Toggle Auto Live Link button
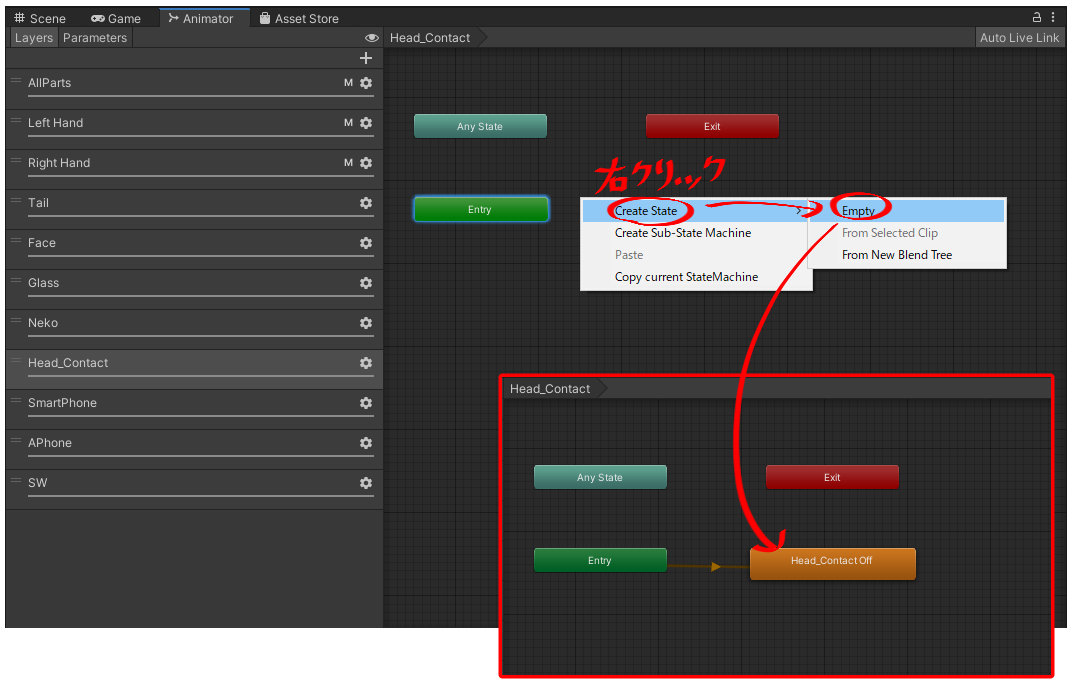The width and height of the screenshot is (1068, 680). 1019,38
